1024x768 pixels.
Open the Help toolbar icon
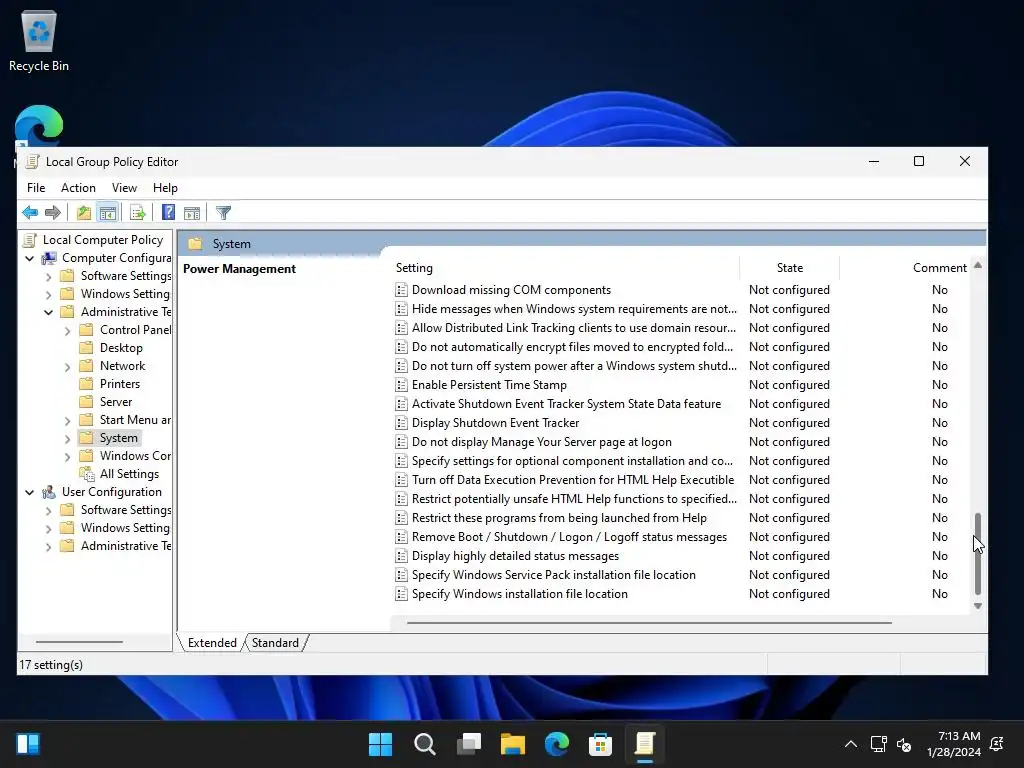(x=168, y=212)
